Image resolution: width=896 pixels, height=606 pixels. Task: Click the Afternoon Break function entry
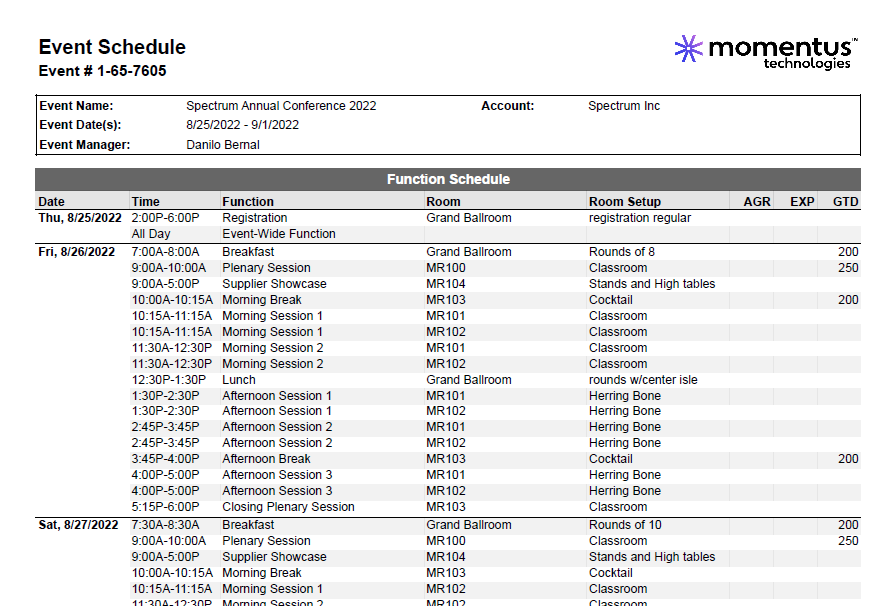pyautogui.click(x=266, y=459)
